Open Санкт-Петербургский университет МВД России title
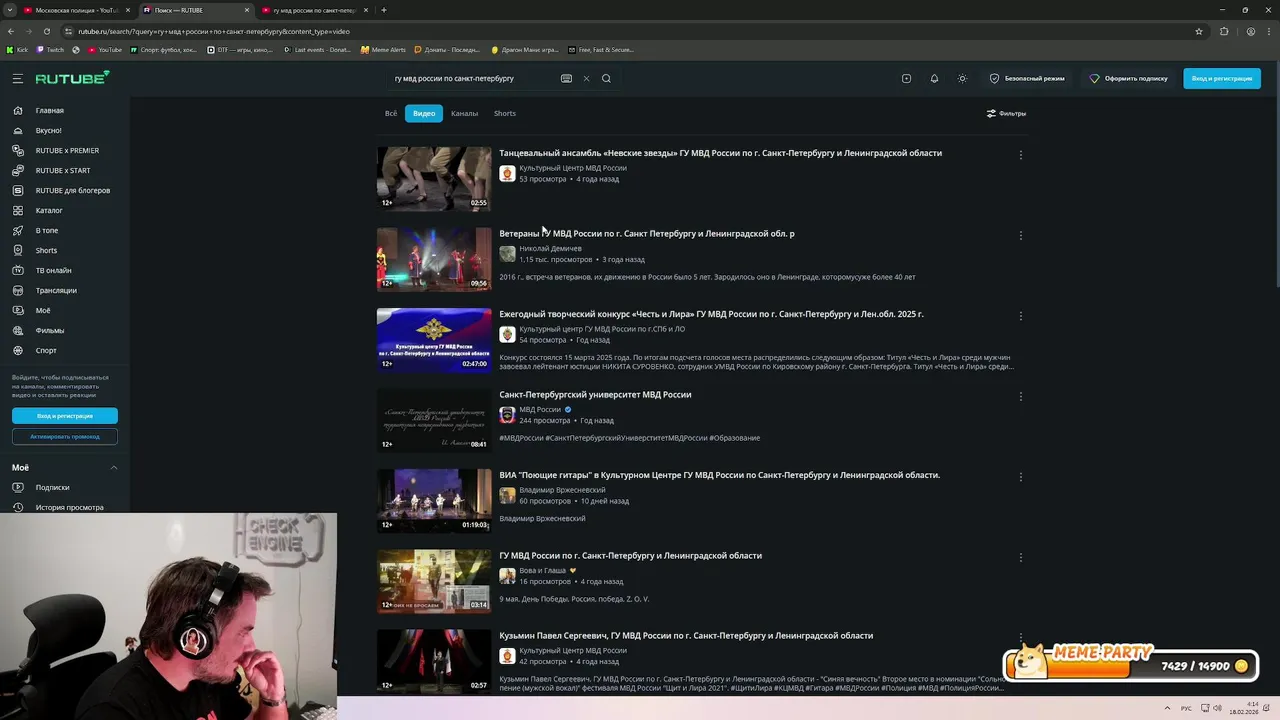Screen dimensions: 1280x720 coord(595,395)
